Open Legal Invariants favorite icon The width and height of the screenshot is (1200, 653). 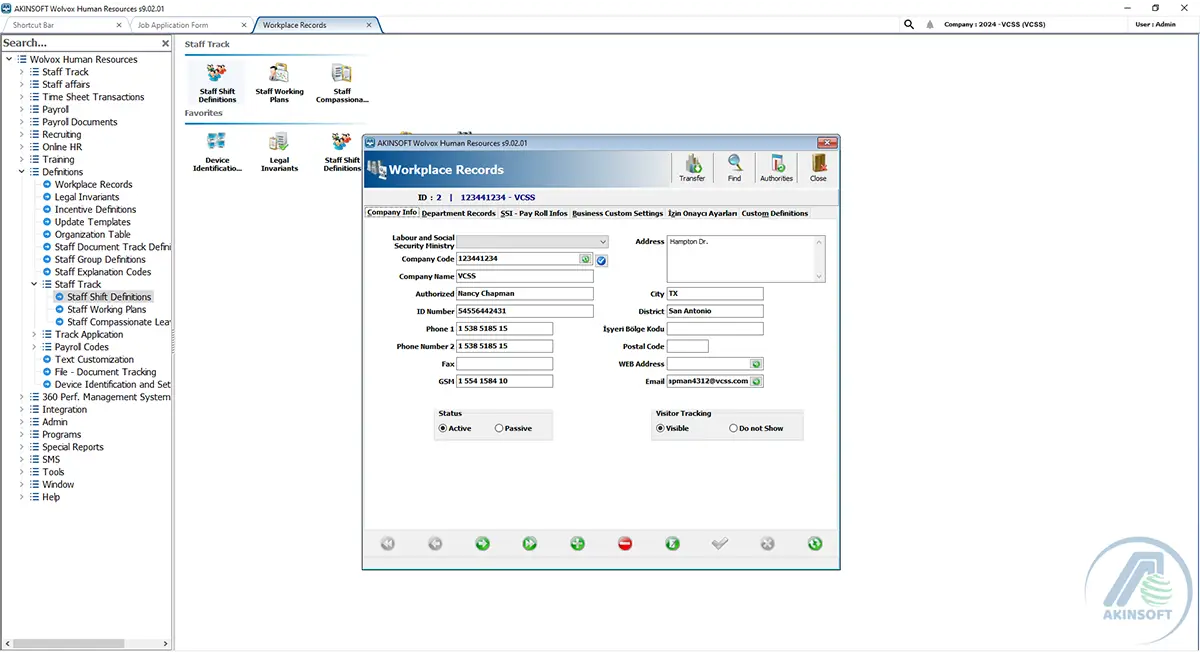(x=279, y=152)
